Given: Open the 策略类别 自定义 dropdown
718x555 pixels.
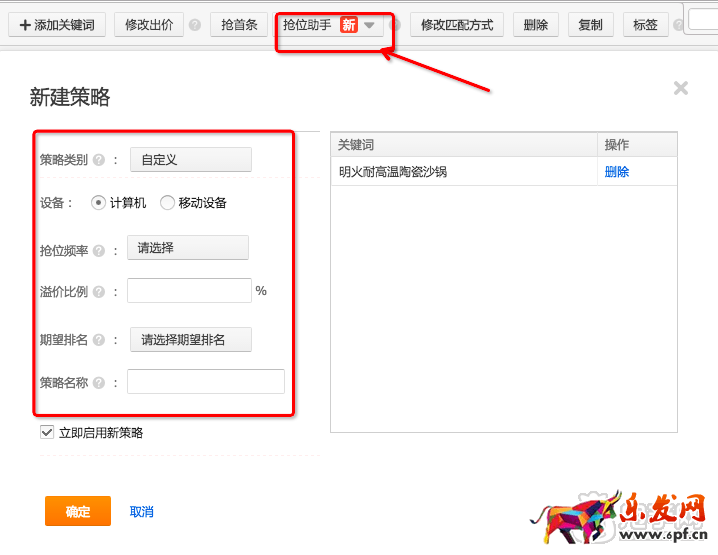Looking at the screenshot, I should click(x=190, y=160).
